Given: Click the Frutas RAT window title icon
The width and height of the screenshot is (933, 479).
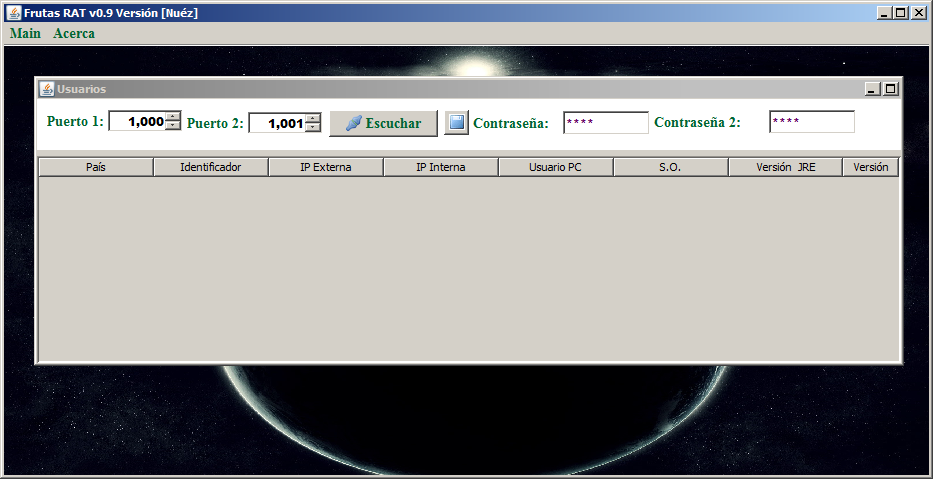Looking at the screenshot, I should pyautogui.click(x=14, y=12).
